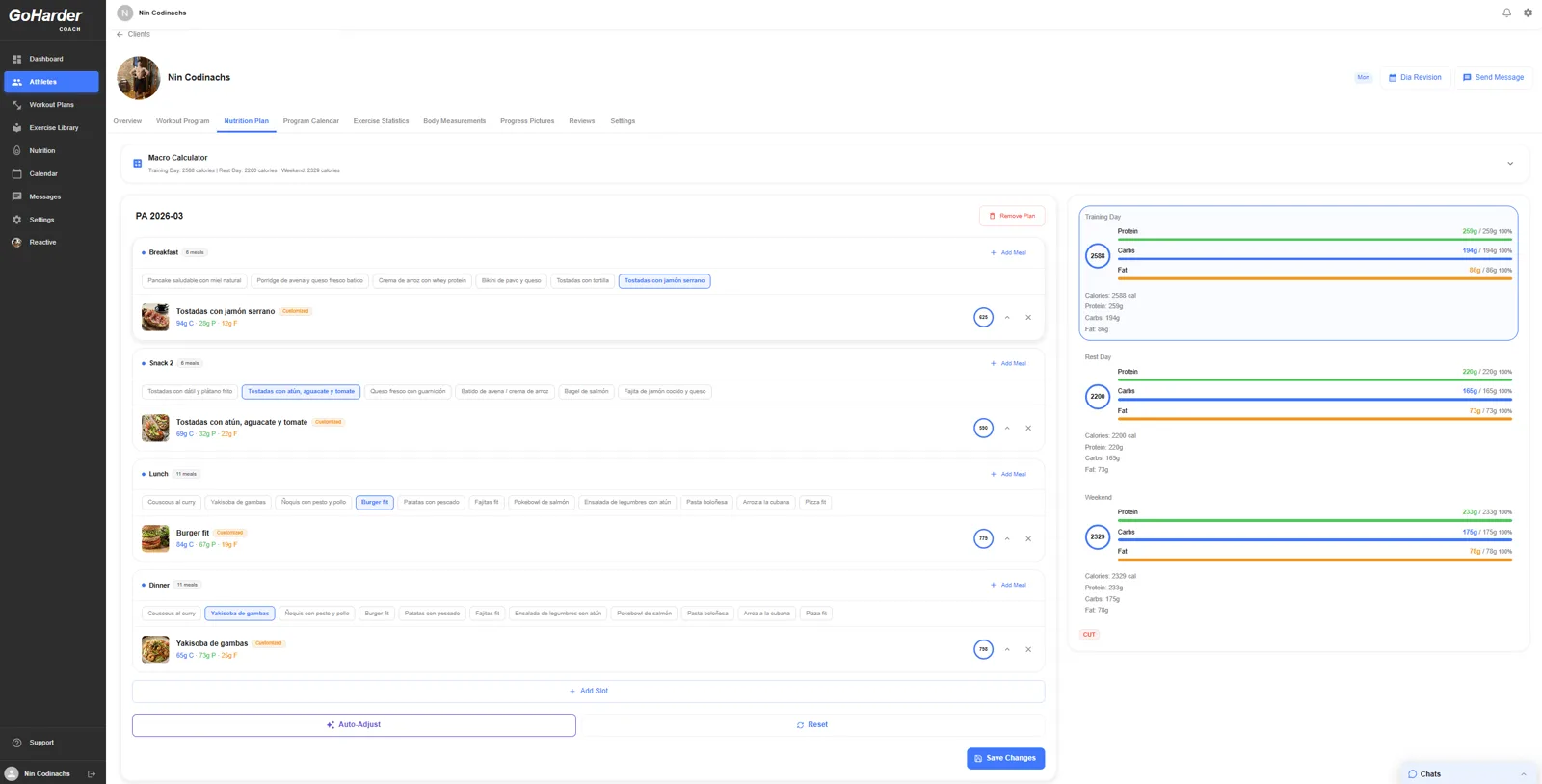Select Bagel de salmón snack option

(586, 392)
